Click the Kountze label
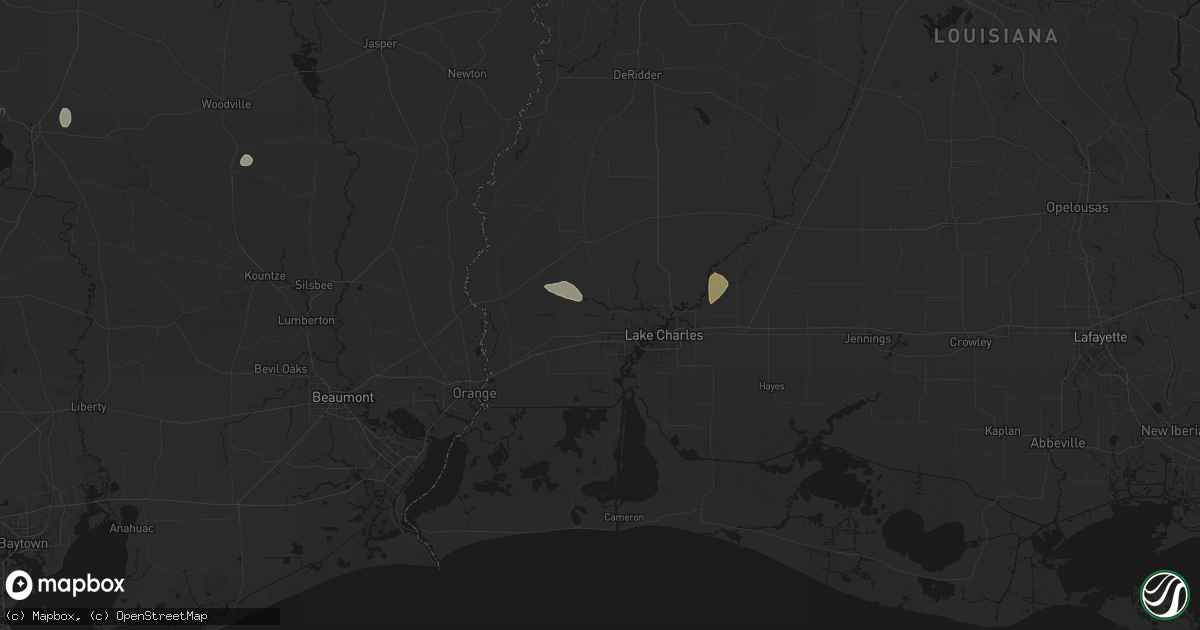This screenshot has width=1200, height=630. (265, 275)
